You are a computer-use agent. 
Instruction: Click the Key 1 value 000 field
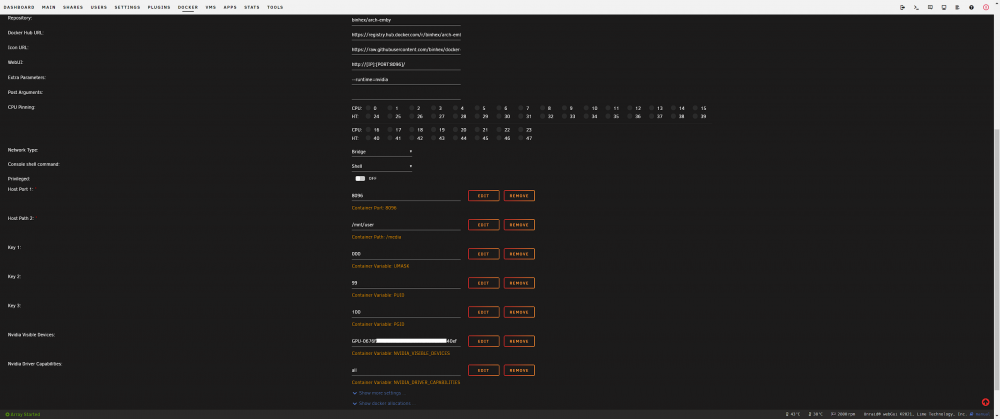[x=406, y=254]
